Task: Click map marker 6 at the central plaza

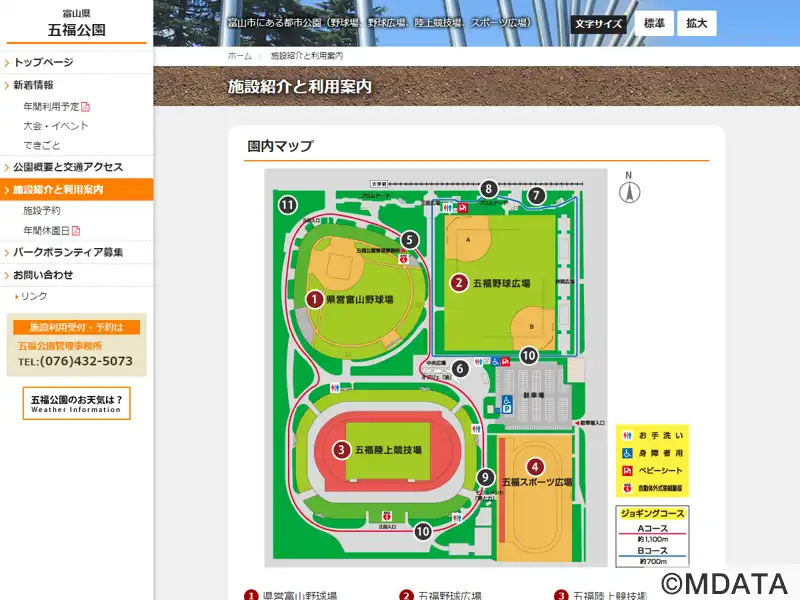Action: (460, 368)
